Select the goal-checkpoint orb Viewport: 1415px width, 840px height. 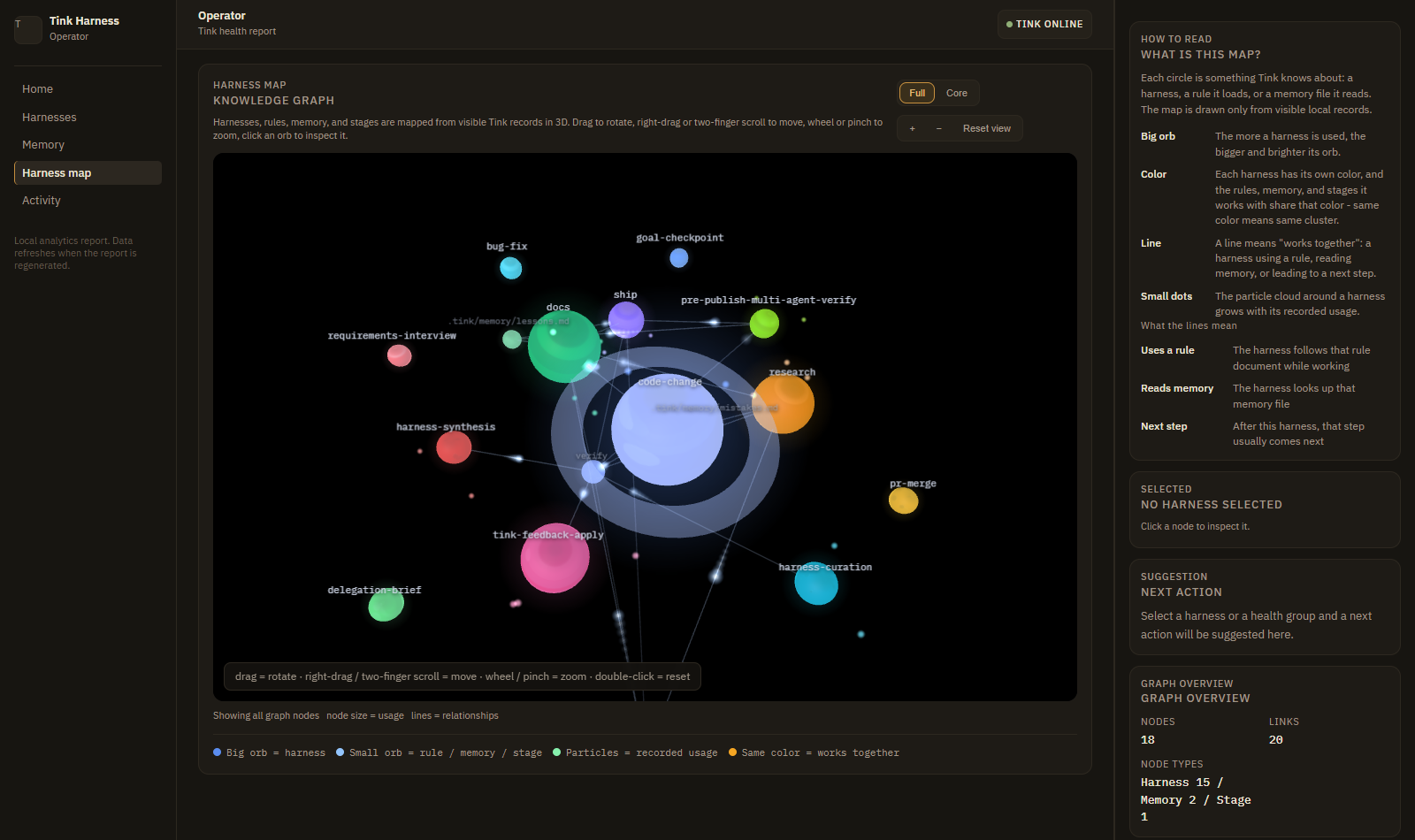point(679,257)
